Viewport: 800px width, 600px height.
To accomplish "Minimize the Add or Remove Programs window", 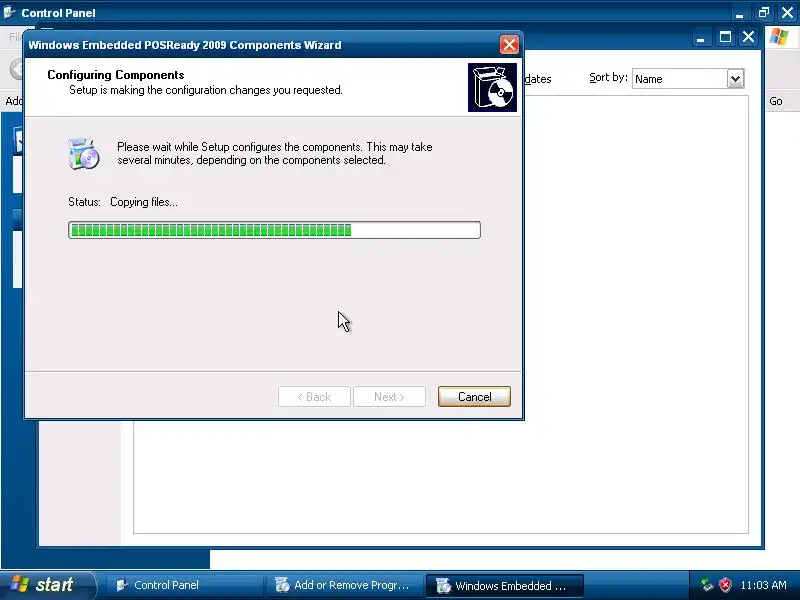I will click(x=701, y=37).
